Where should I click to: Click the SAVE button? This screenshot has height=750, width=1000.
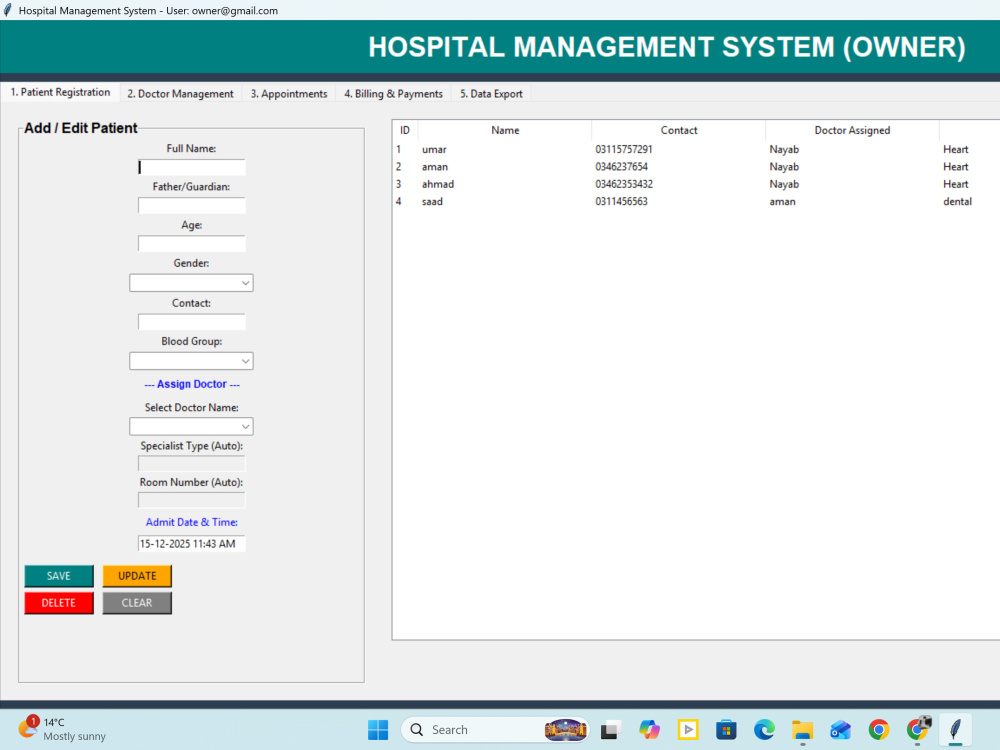[59, 576]
